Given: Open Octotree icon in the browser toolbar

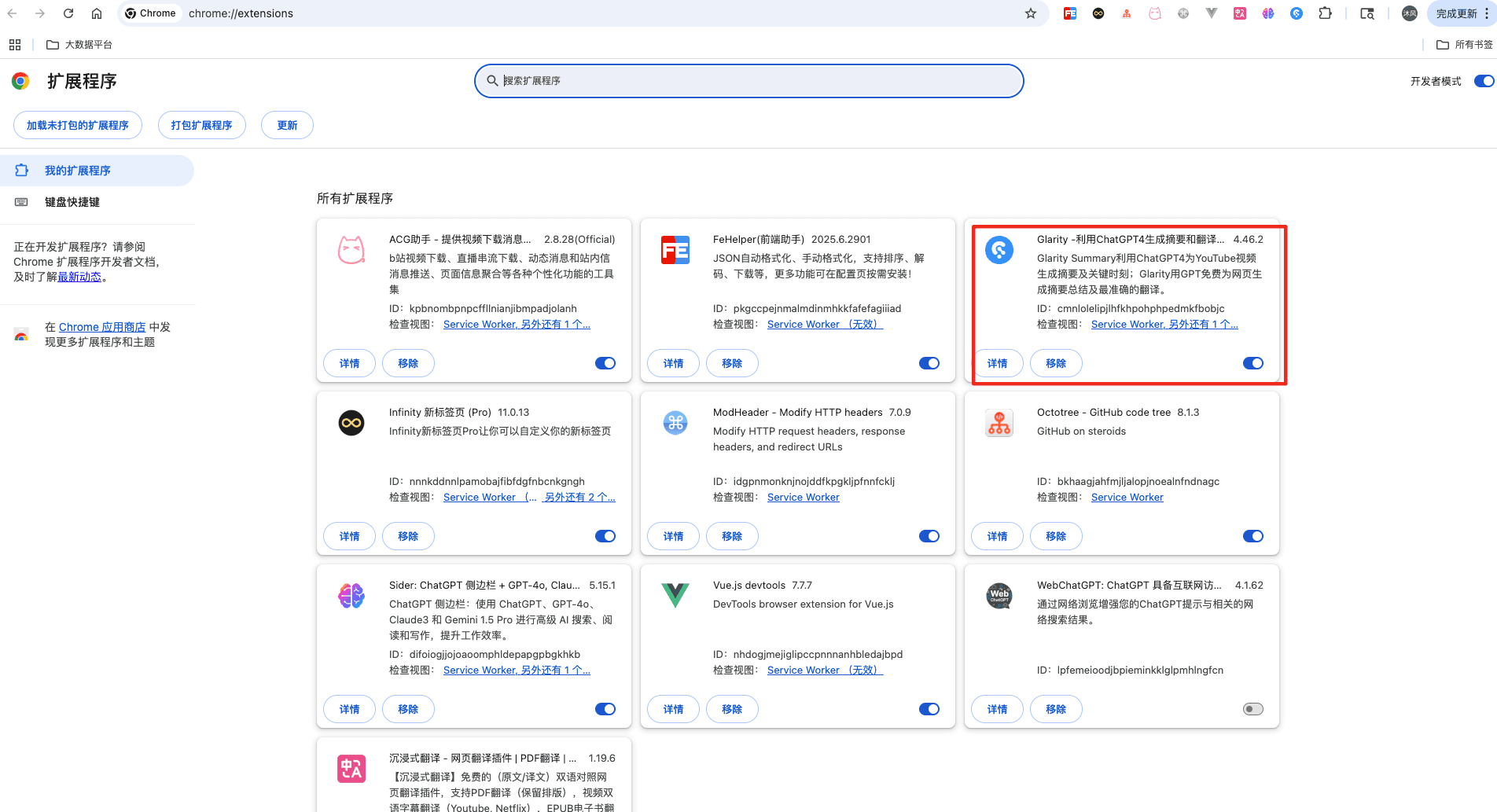Looking at the screenshot, I should [x=1127, y=13].
